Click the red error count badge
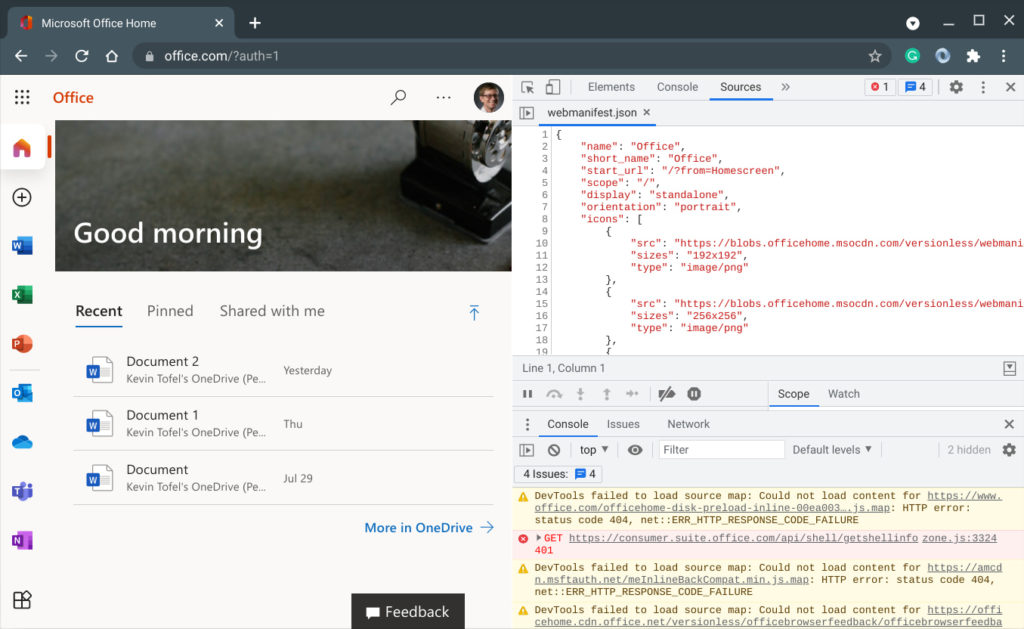Viewport: 1024px width, 629px height. [x=879, y=87]
